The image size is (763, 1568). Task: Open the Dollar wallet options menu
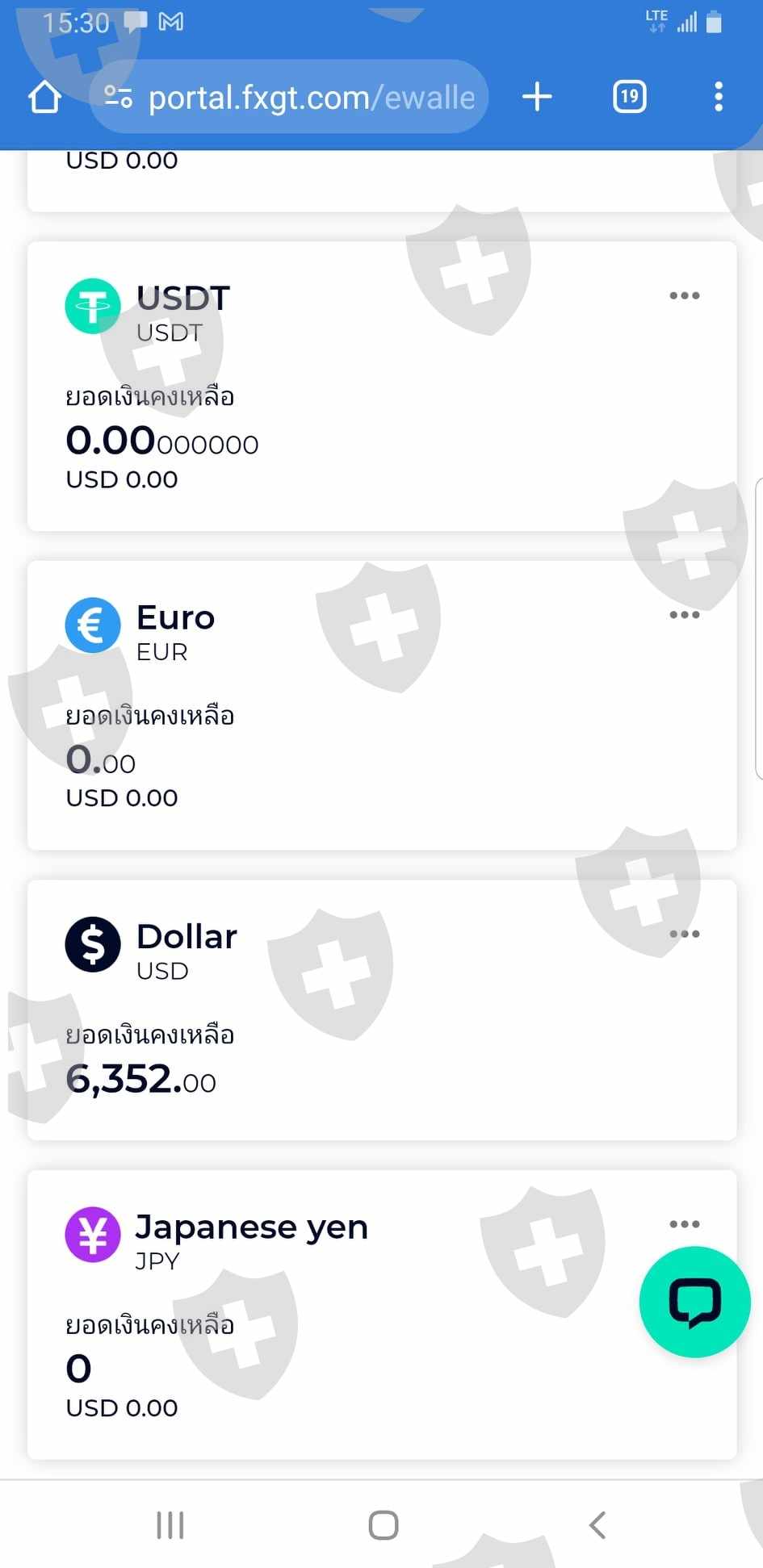(x=684, y=935)
